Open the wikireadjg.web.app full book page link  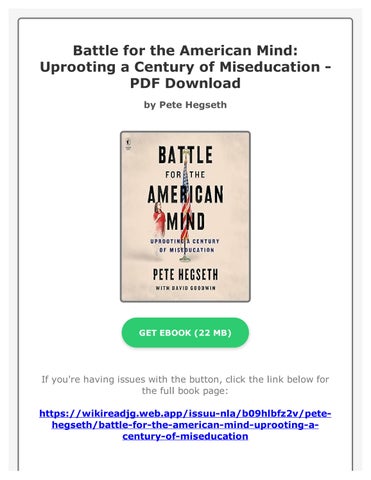[x=185, y=425]
